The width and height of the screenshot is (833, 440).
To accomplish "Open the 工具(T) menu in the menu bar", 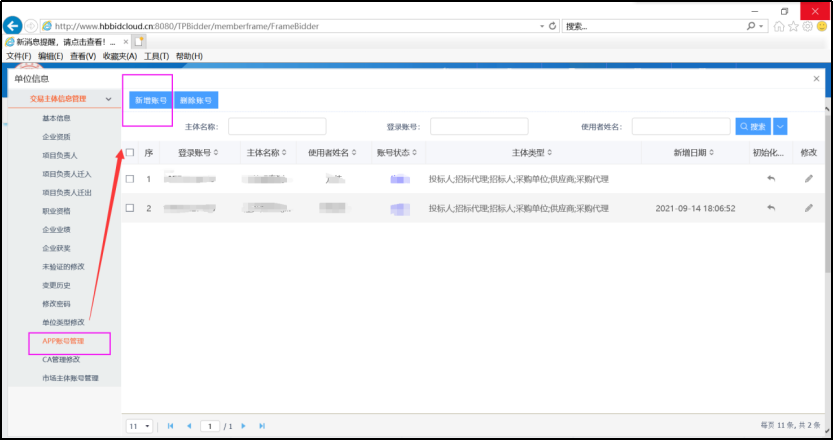I will [157, 56].
